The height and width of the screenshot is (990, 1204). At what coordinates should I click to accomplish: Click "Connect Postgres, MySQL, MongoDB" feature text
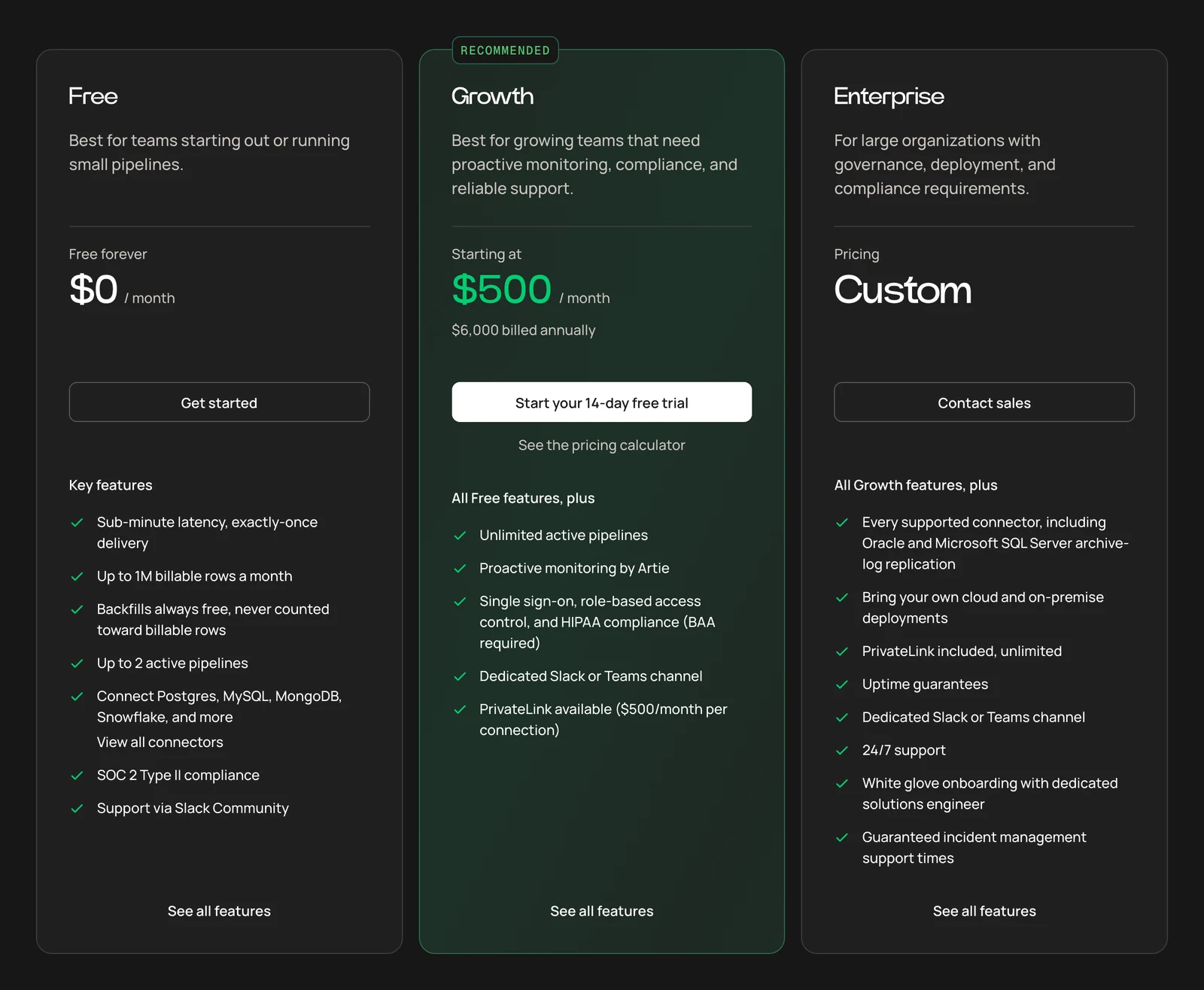coord(219,706)
